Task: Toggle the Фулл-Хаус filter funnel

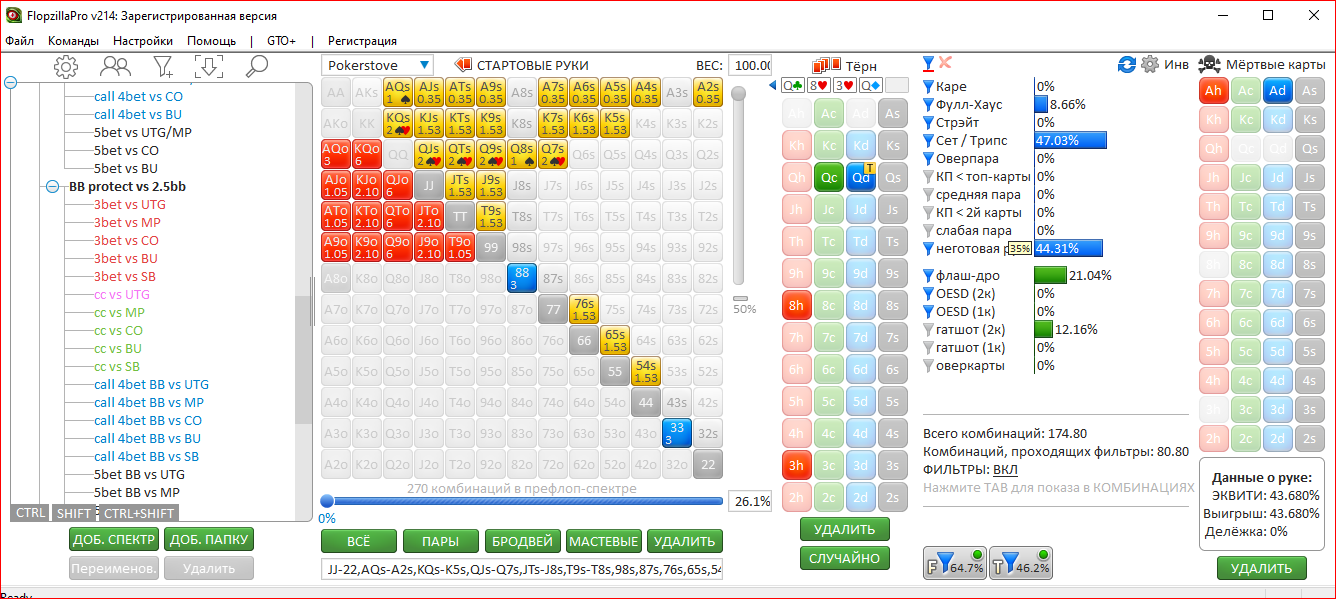Action: pyautogui.click(x=928, y=105)
